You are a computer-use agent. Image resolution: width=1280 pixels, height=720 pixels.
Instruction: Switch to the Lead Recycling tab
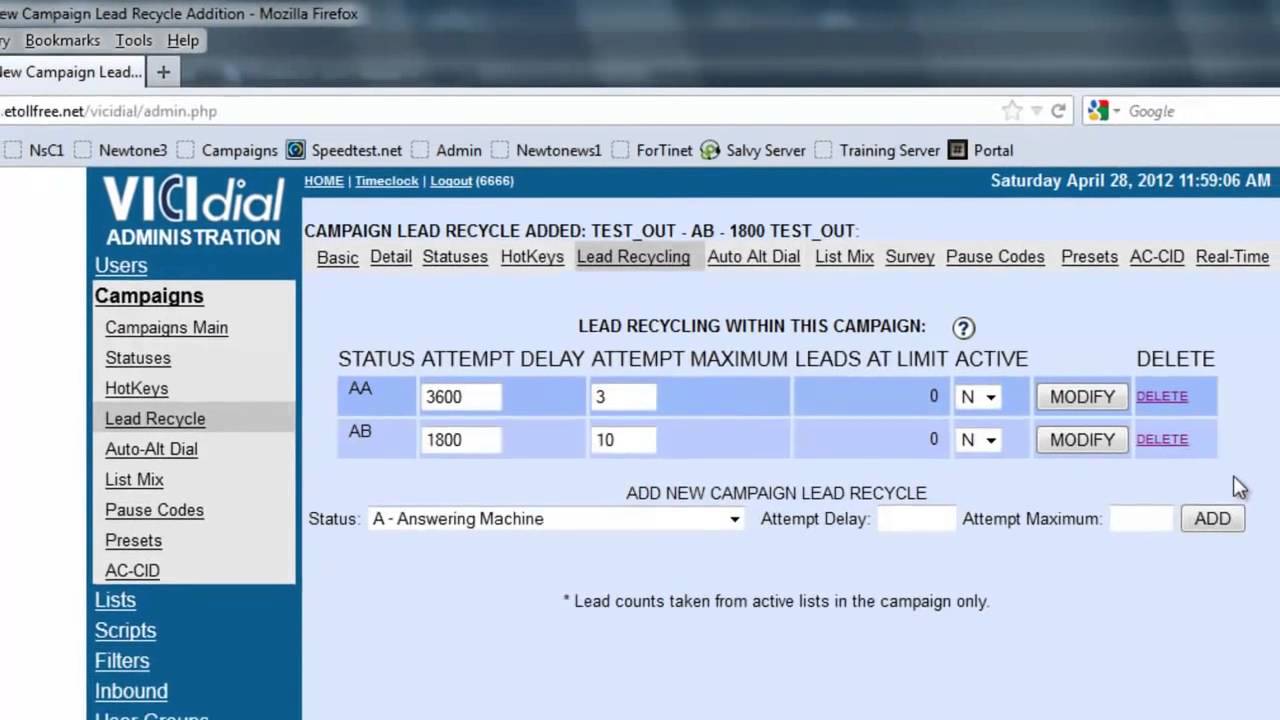(x=633, y=257)
